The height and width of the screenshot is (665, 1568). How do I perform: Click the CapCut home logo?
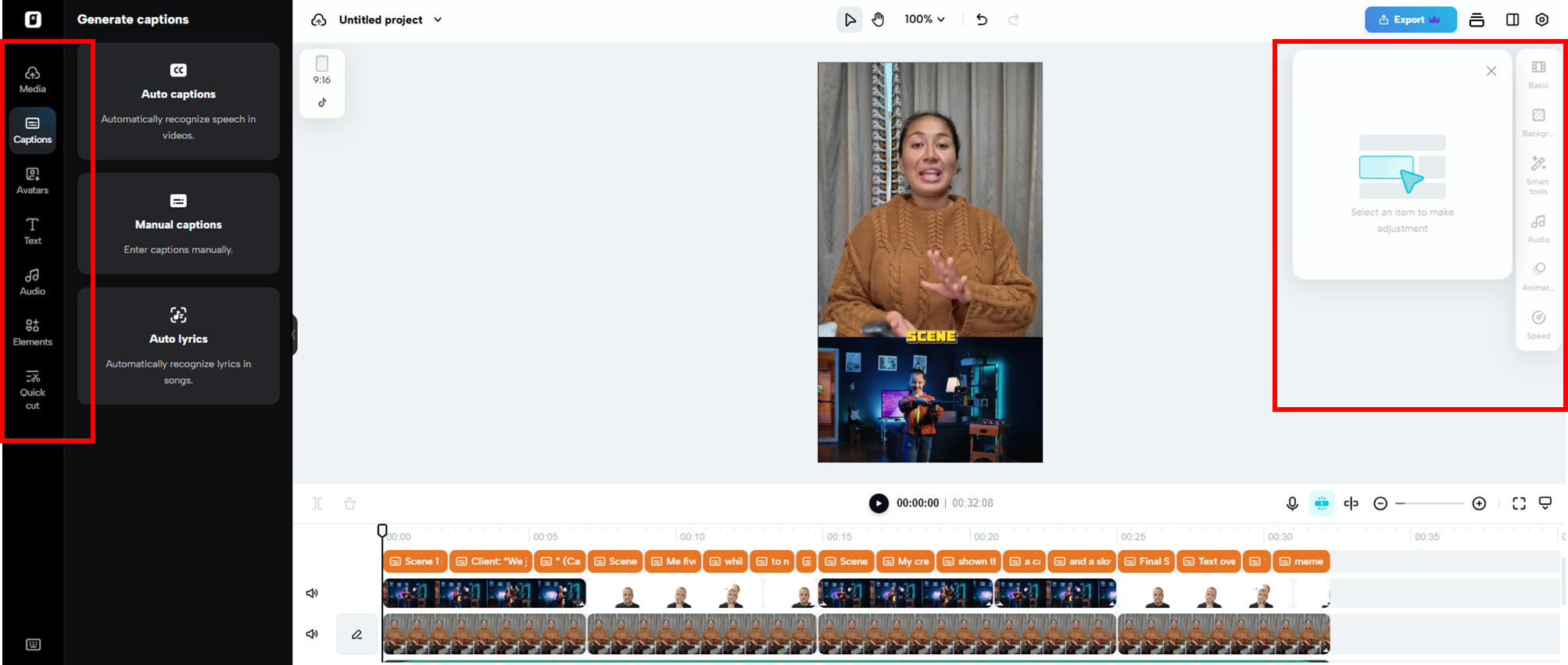[33, 20]
